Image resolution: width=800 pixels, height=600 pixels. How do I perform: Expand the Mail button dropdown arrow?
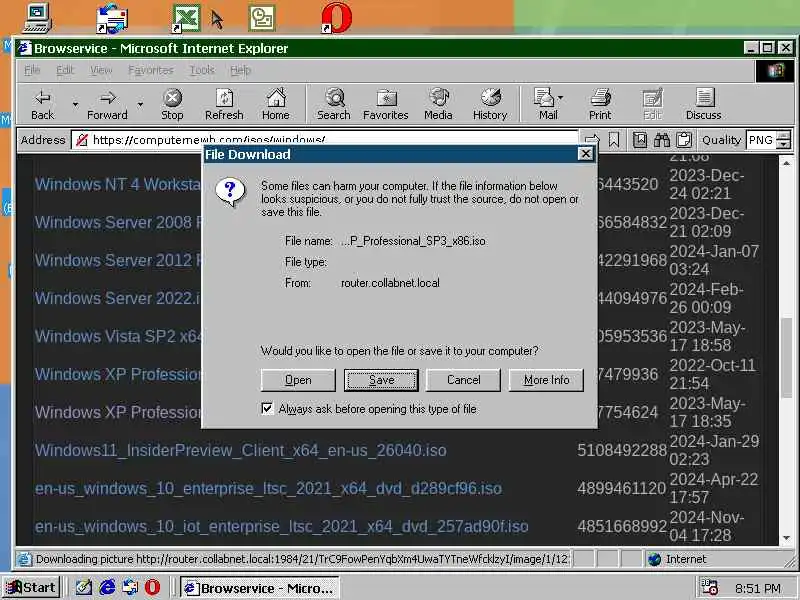coord(561,97)
